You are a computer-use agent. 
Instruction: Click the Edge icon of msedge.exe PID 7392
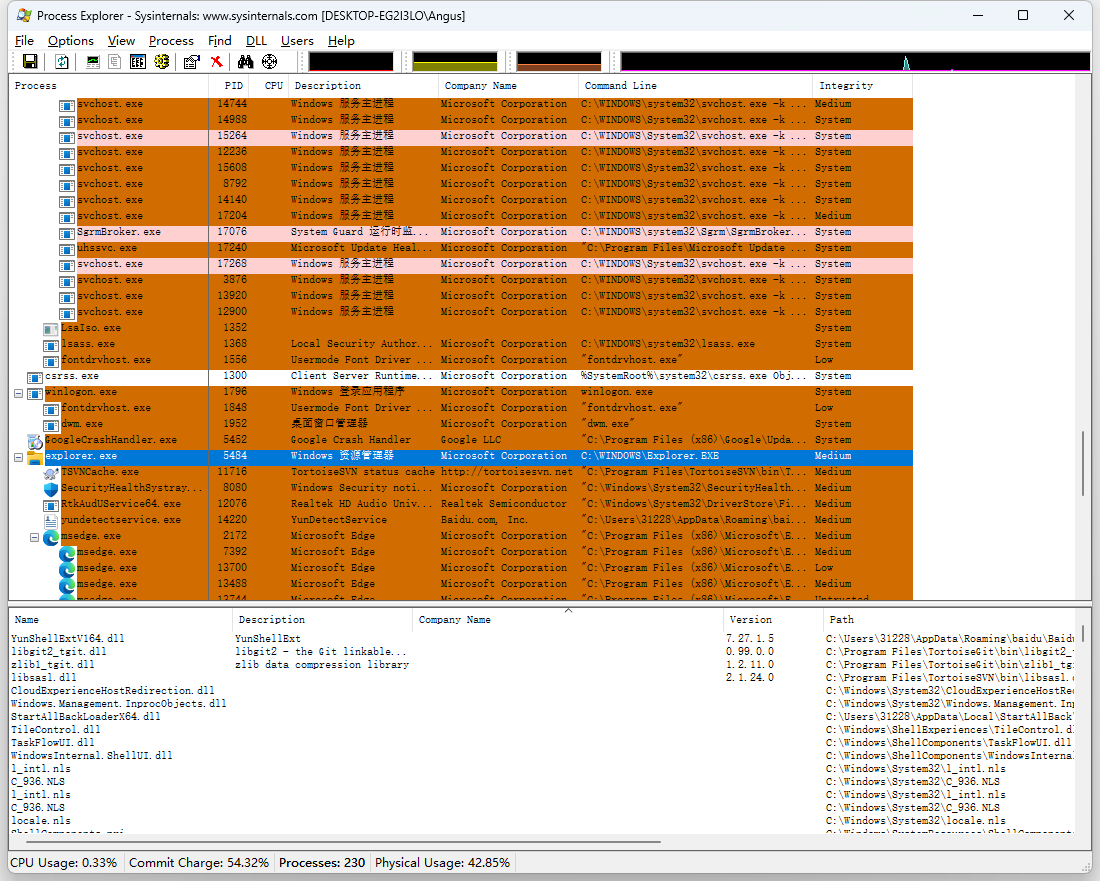click(x=67, y=553)
